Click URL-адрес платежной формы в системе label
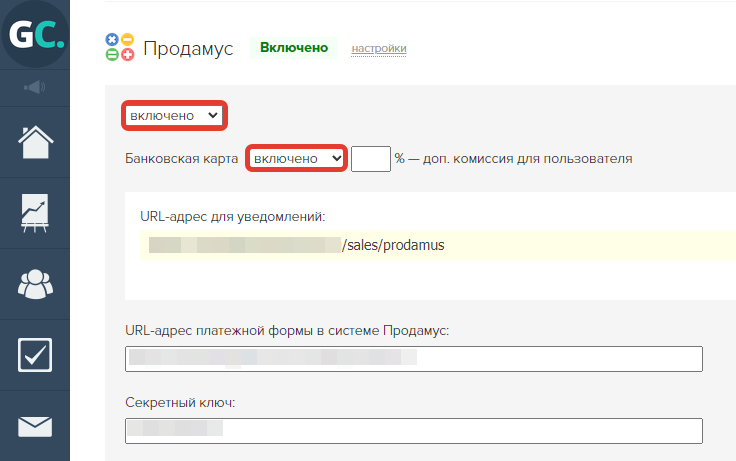 (x=287, y=330)
